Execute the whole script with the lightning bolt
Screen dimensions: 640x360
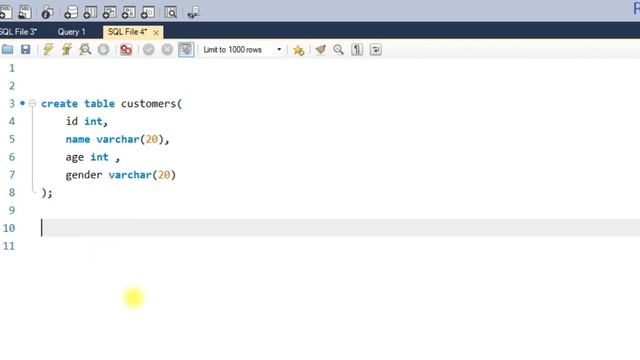click(x=48, y=50)
